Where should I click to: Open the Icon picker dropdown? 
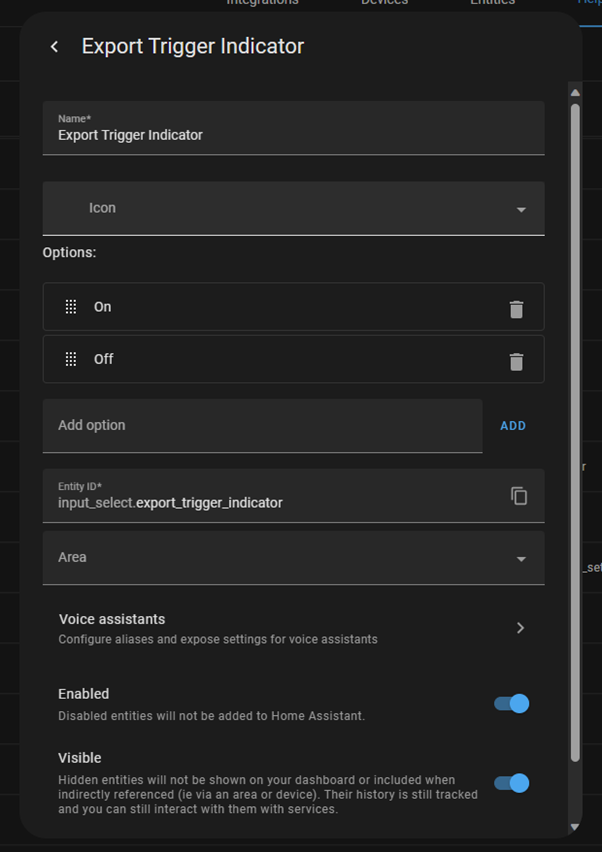click(x=293, y=209)
